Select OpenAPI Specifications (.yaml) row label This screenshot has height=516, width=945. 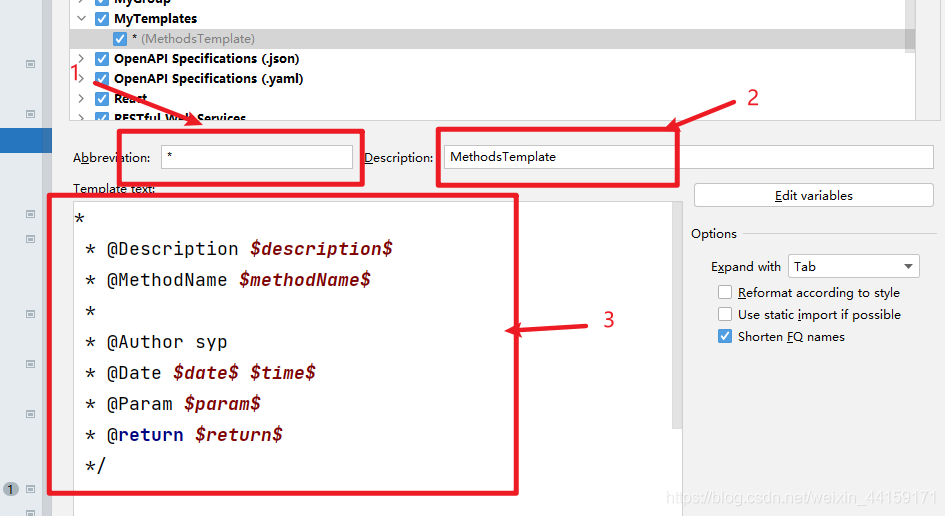(209, 78)
